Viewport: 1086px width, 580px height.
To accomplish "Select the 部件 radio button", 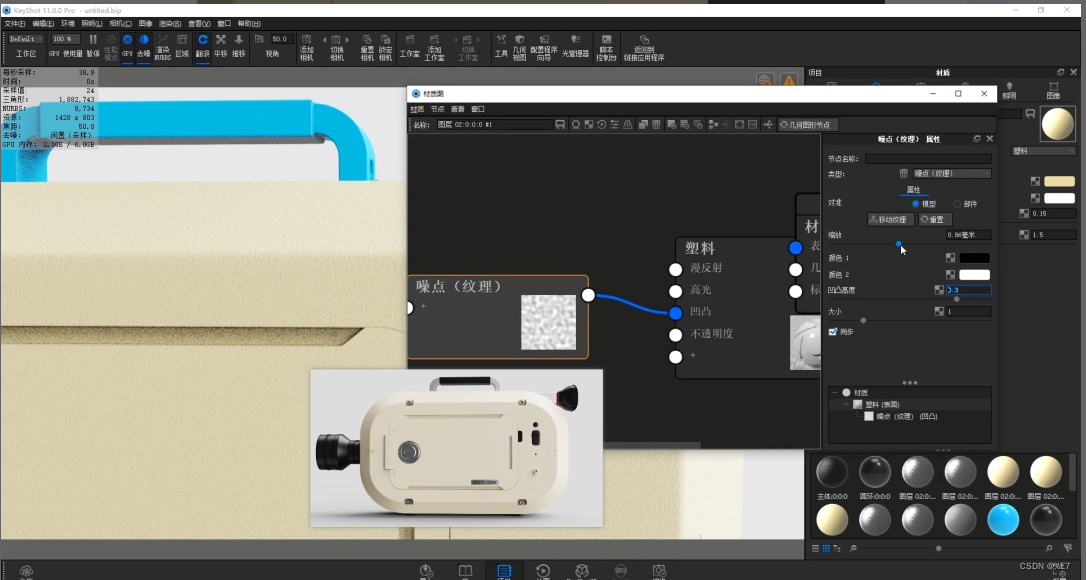I will point(957,204).
